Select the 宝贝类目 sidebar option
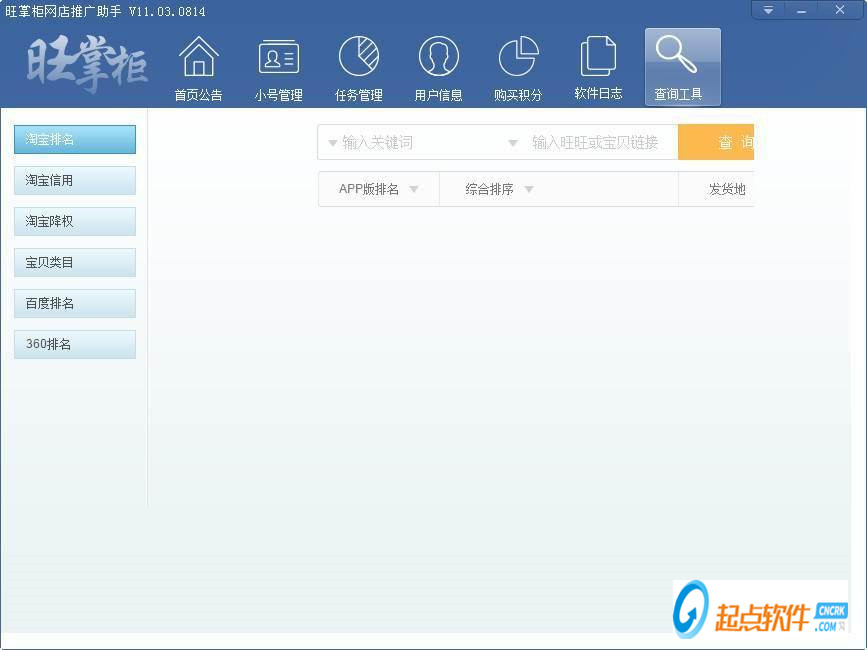867x650 pixels. 74,262
